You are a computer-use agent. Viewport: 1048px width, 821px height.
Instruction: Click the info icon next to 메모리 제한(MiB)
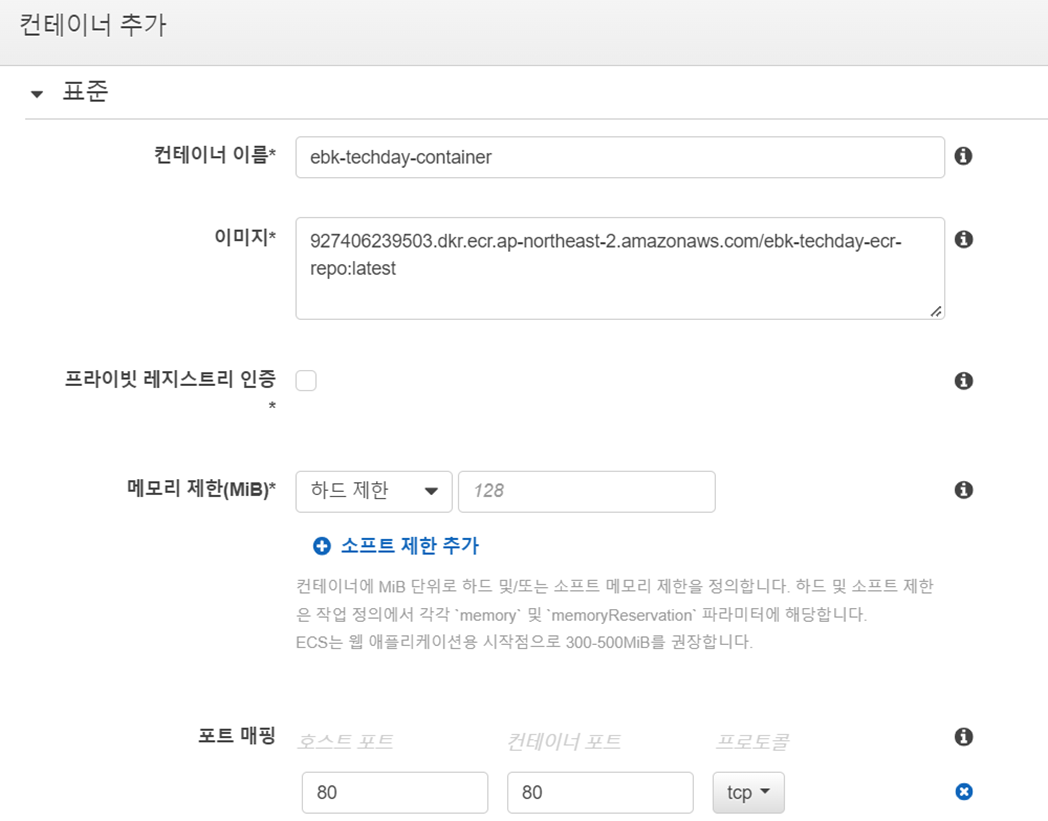coord(963,490)
